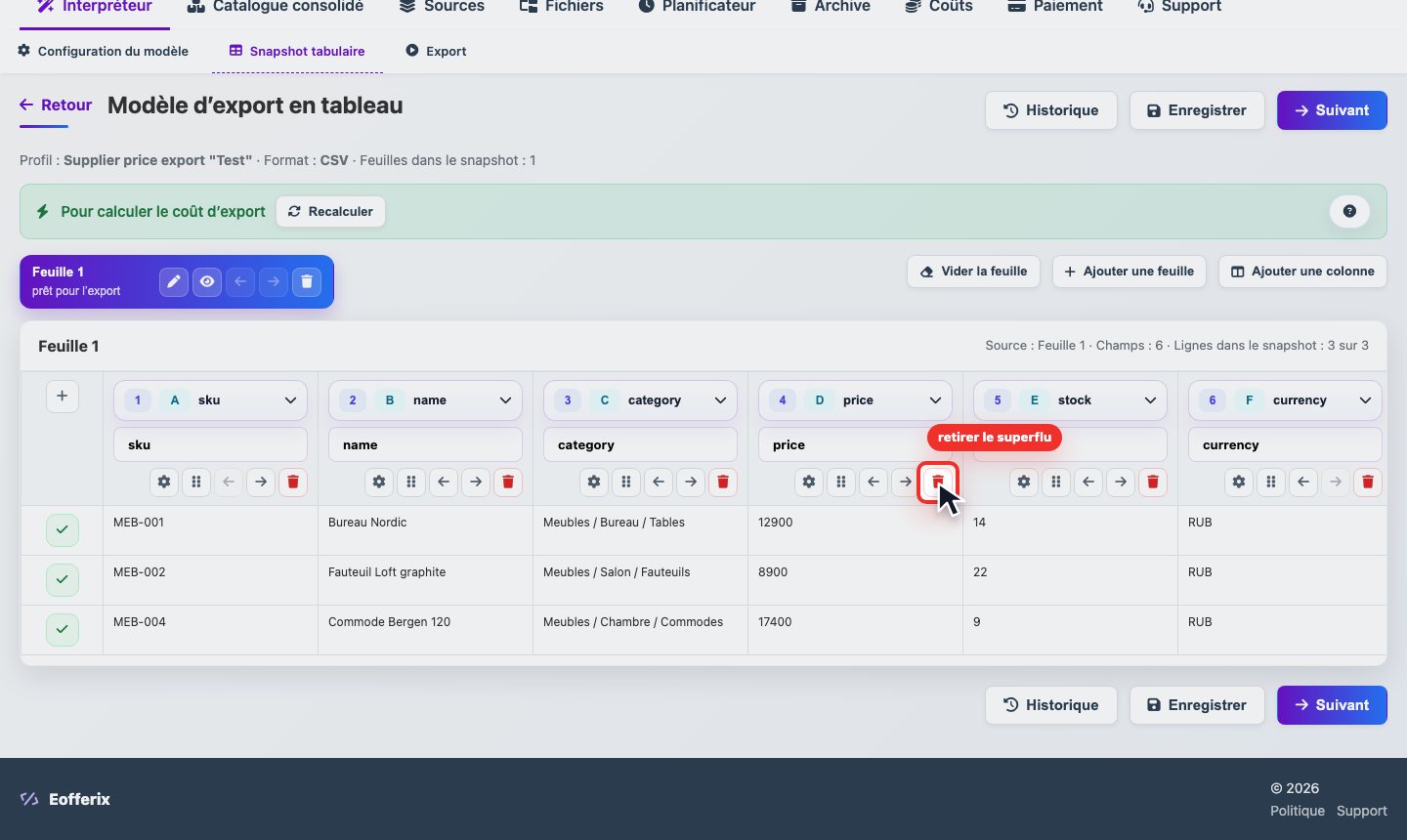The image size is (1407, 840).
Task: Delete the name column
Action: 508,482
